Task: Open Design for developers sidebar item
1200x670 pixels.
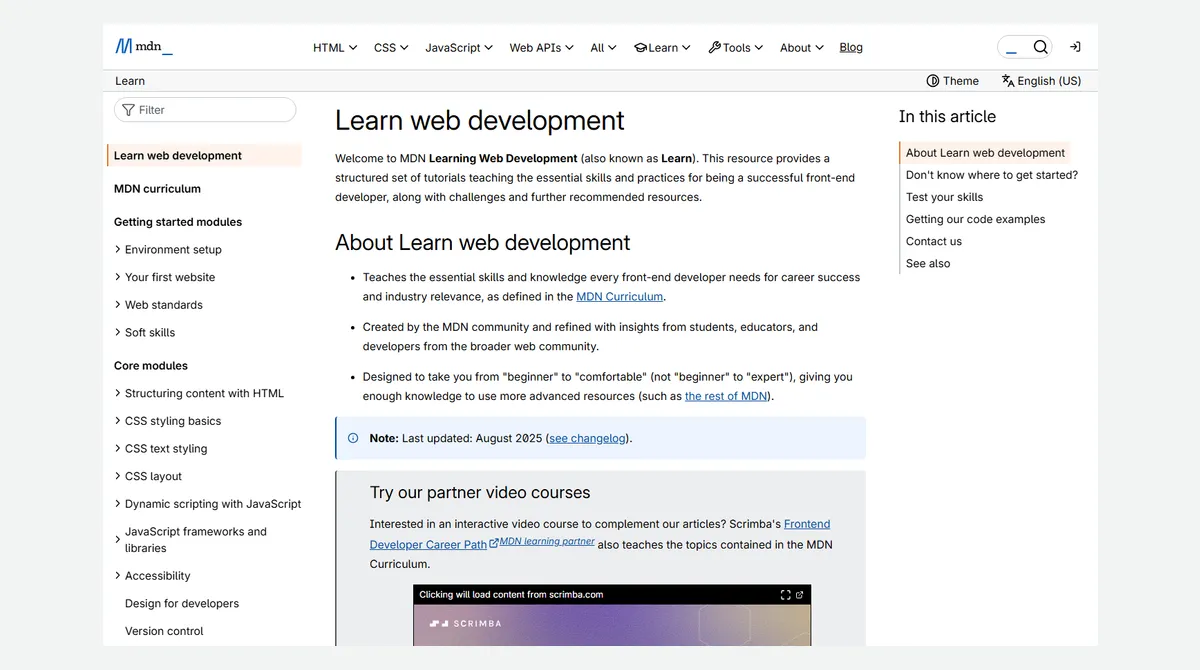Action: (x=182, y=603)
